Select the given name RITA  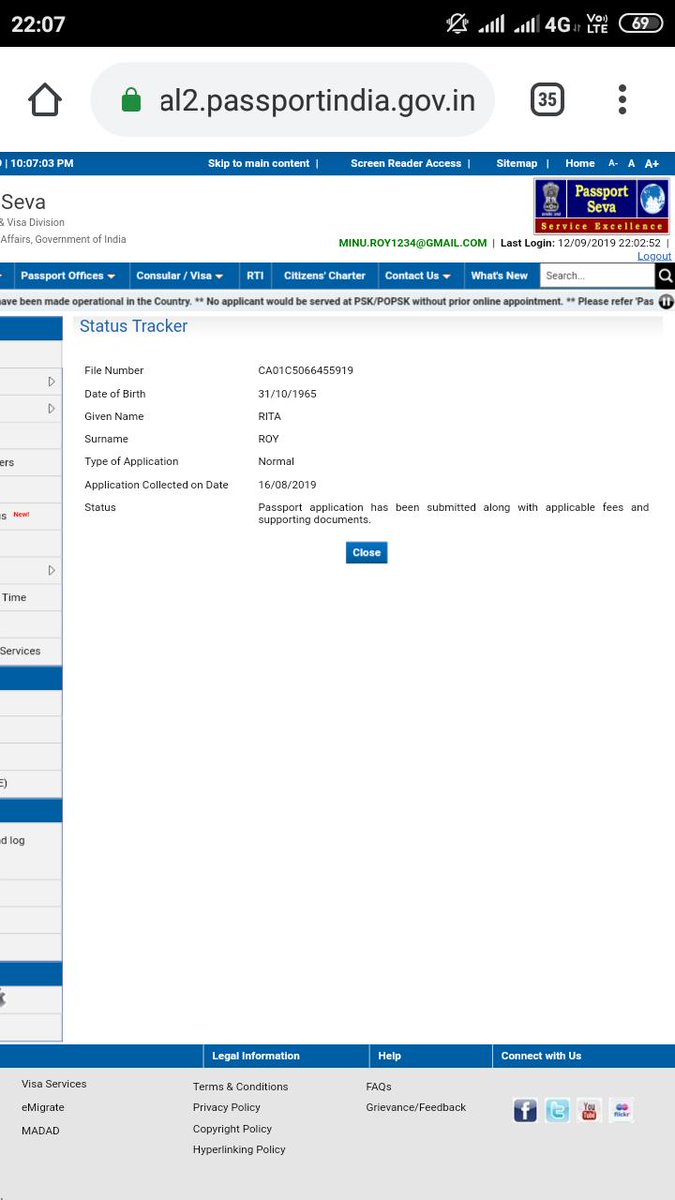tap(270, 416)
